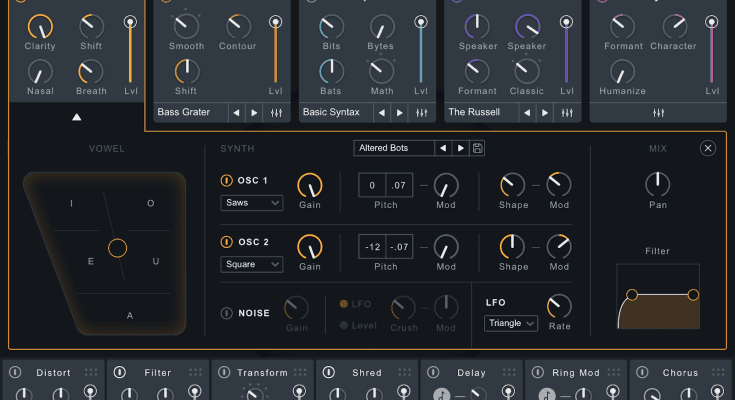Open OSC 2 Square waveform dropdown

(251, 265)
